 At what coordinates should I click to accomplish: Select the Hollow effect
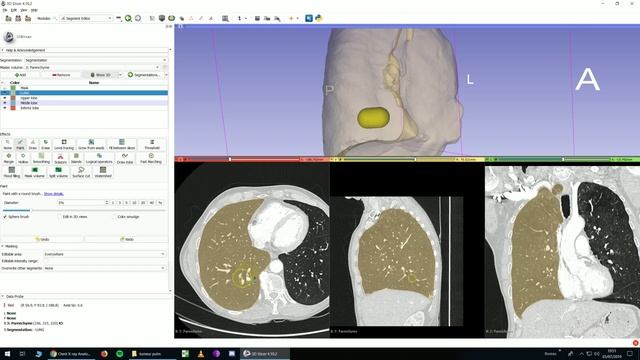23,158
